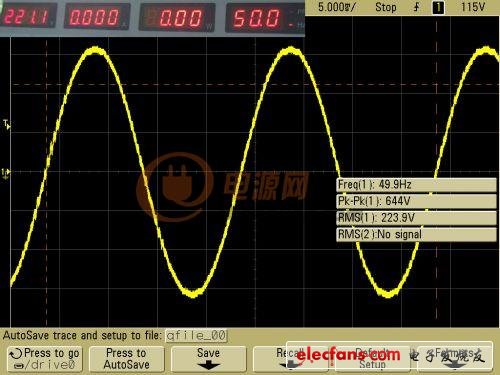500x375 pixels.
Task: Click the 115V trigger level readout
Action: click(x=472, y=7)
